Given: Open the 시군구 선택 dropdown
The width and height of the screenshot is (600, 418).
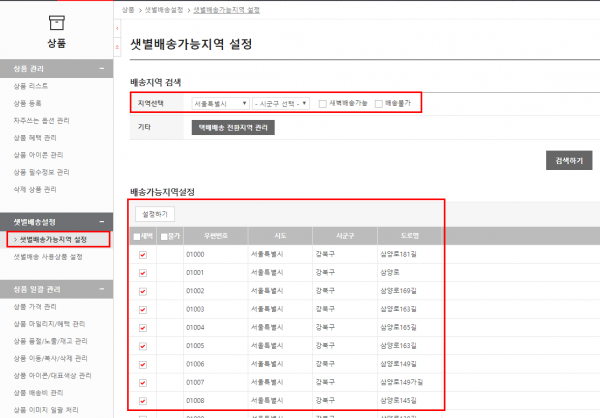Looking at the screenshot, I should coord(281,103).
